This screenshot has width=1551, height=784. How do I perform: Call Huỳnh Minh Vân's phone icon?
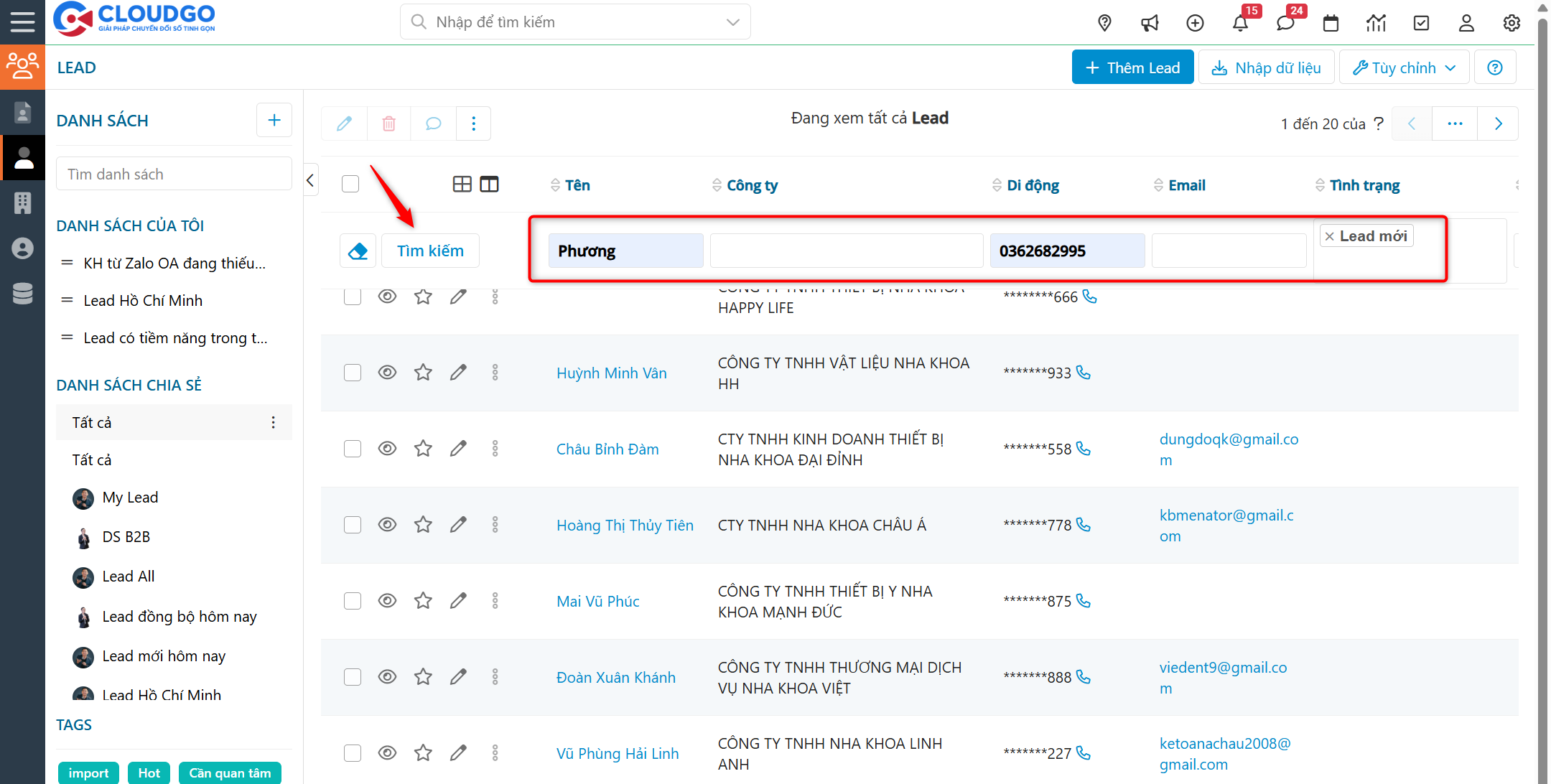click(1084, 373)
